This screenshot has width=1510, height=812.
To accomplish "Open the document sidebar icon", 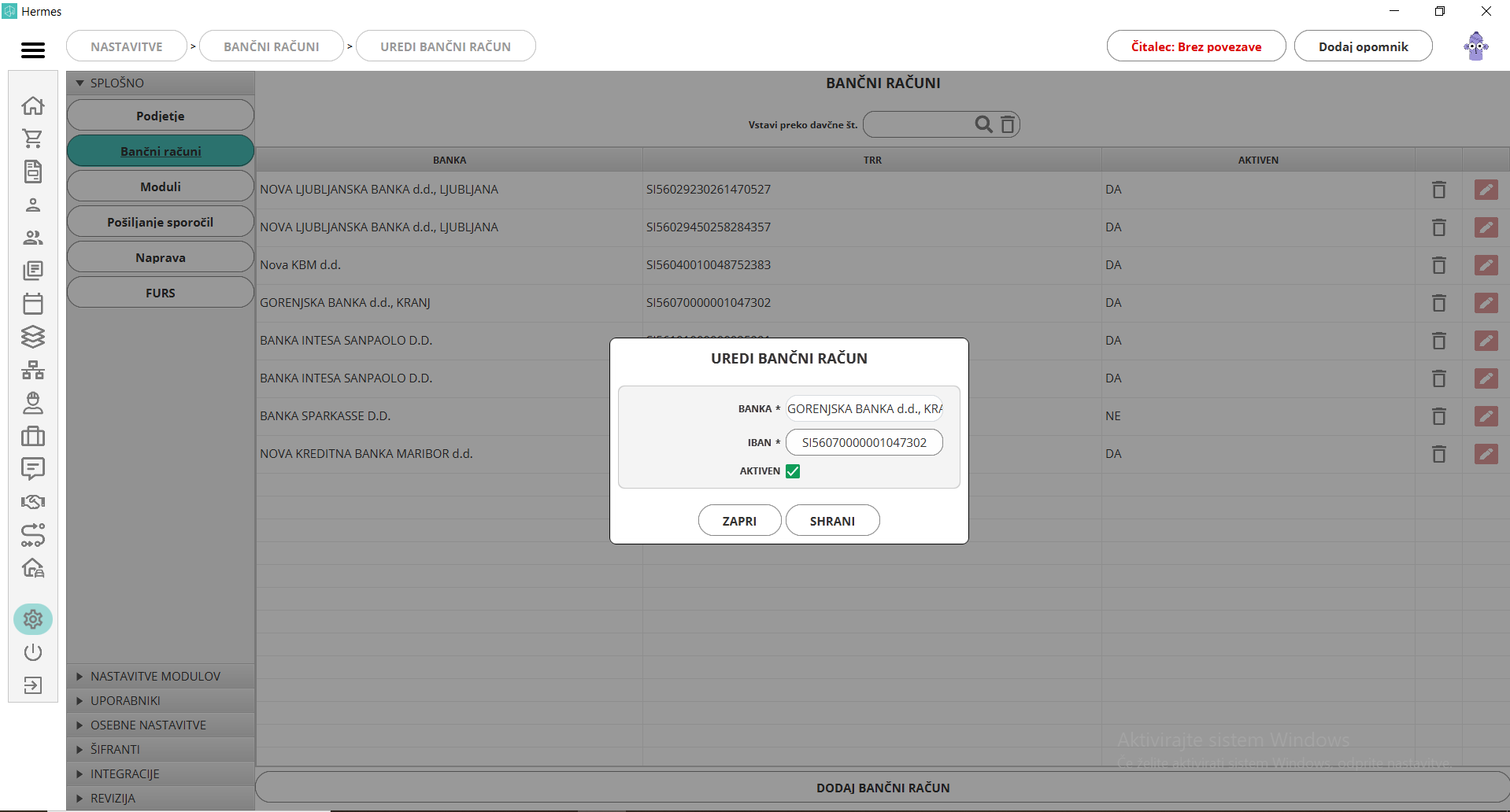I will [33, 172].
